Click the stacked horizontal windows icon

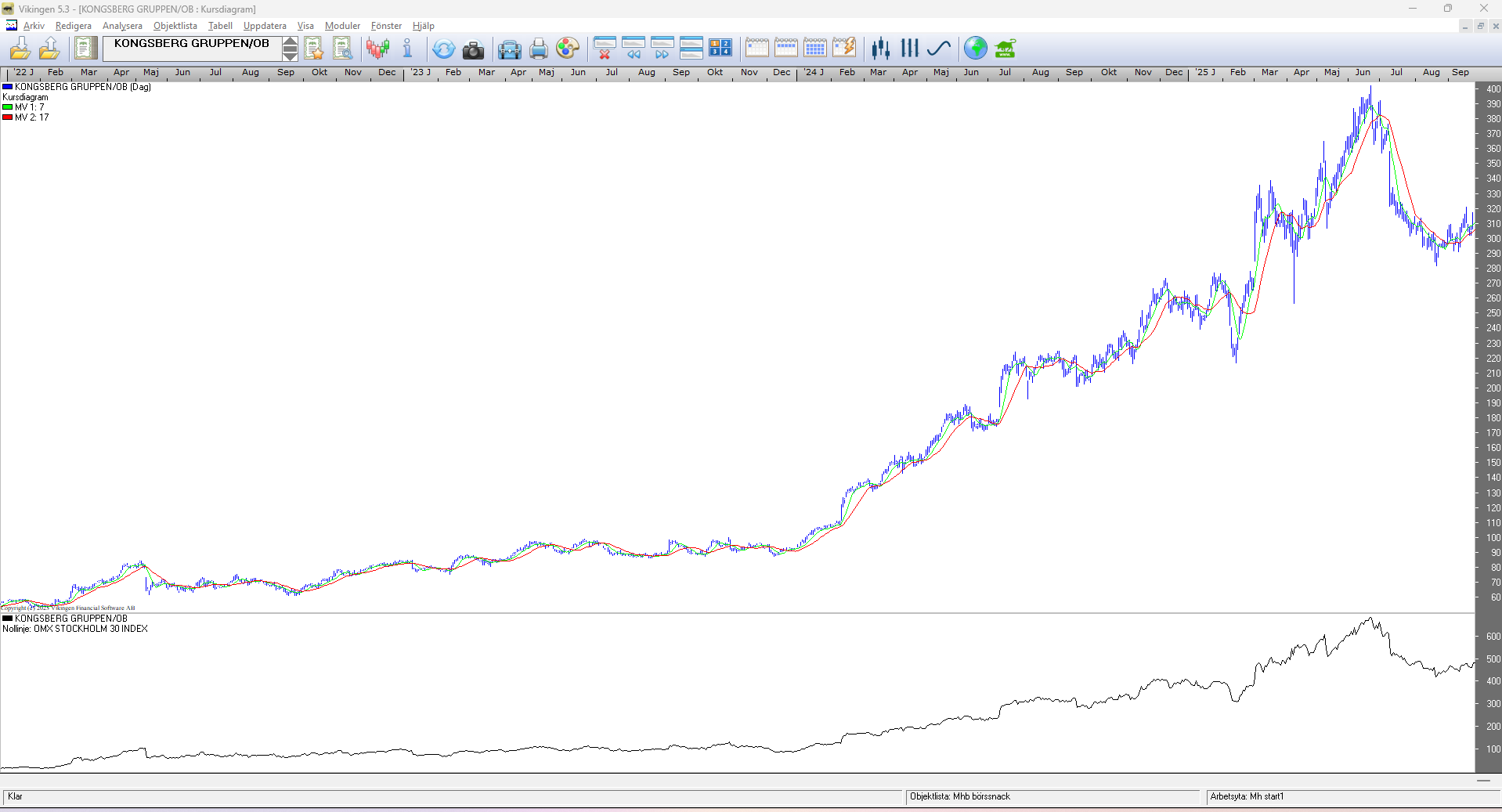(x=691, y=49)
